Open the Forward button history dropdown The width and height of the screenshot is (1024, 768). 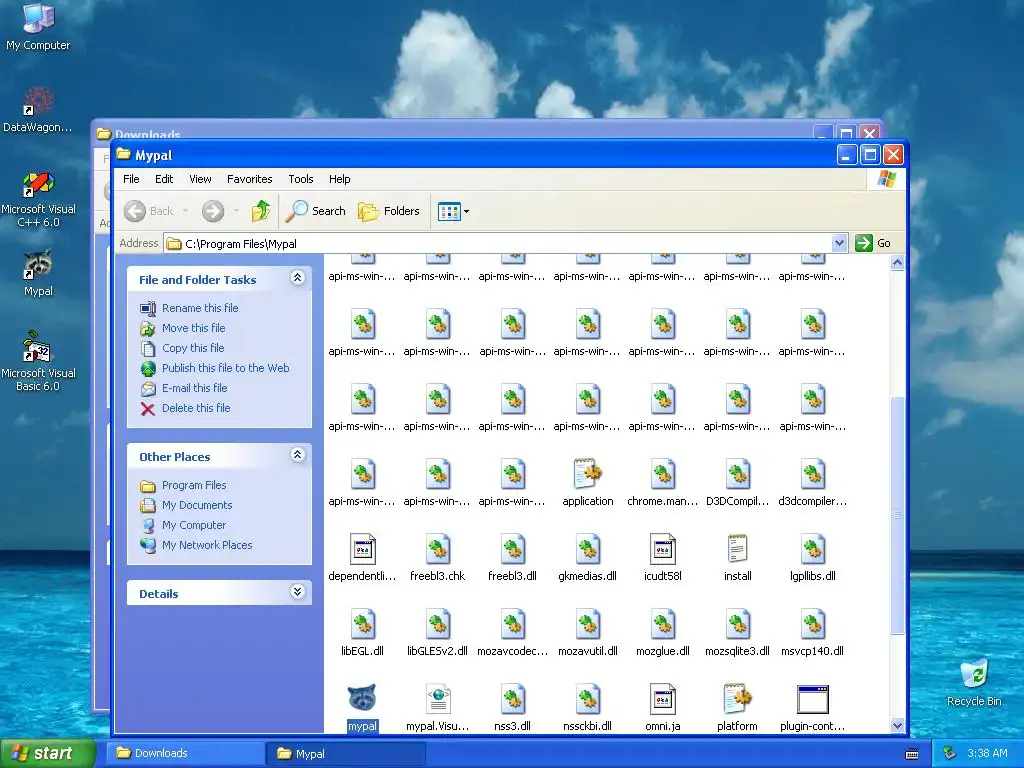coord(236,211)
